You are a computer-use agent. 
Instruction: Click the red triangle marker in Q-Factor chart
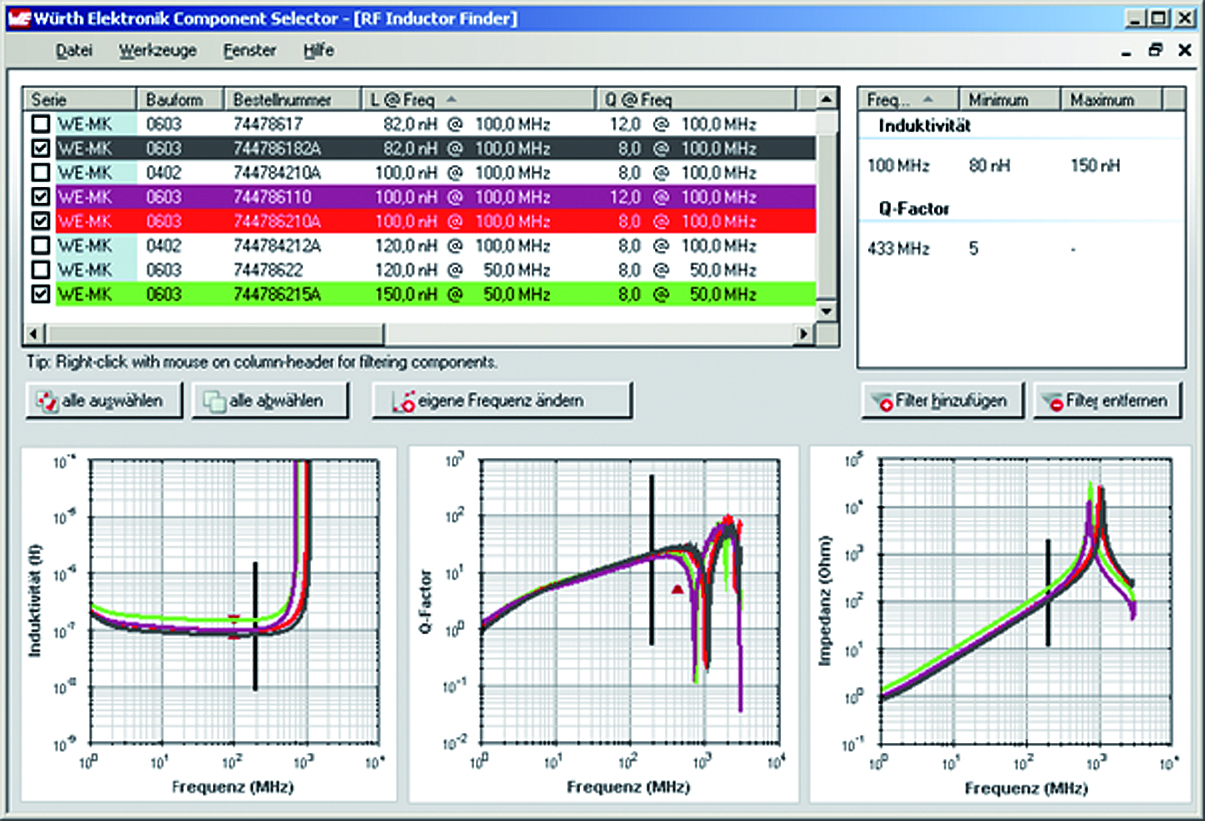click(x=677, y=590)
